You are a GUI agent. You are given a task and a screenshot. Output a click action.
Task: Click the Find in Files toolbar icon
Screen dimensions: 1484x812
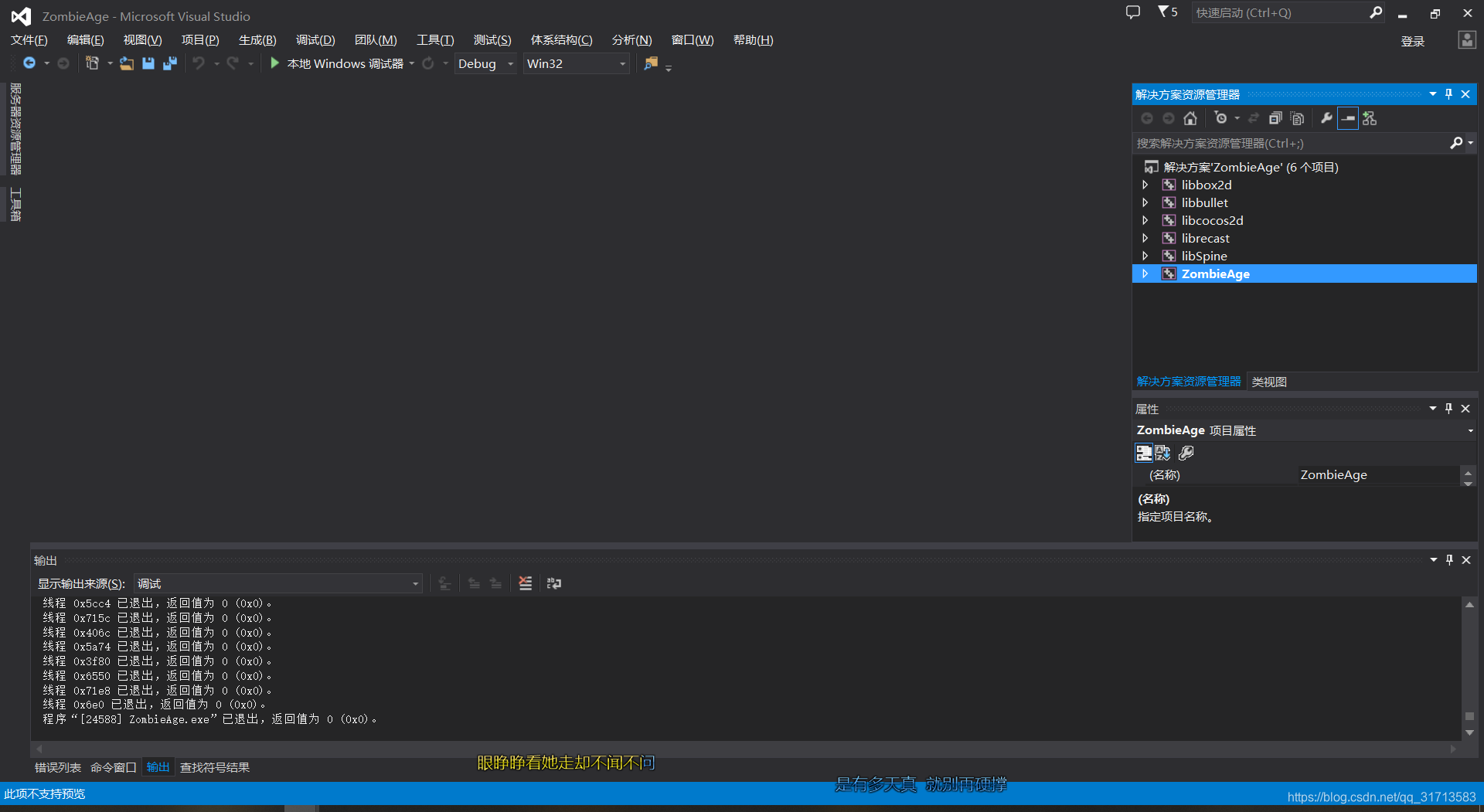point(651,63)
